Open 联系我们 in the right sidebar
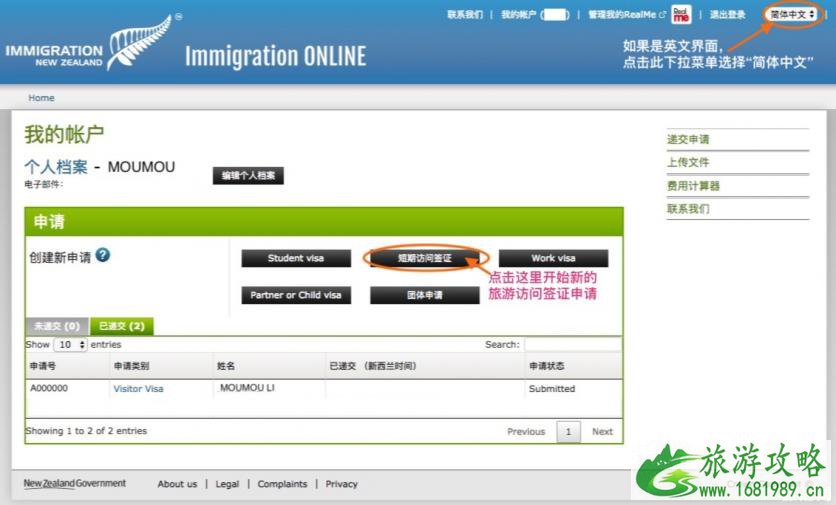Image resolution: width=836 pixels, height=505 pixels. click(x=688, y=209)
